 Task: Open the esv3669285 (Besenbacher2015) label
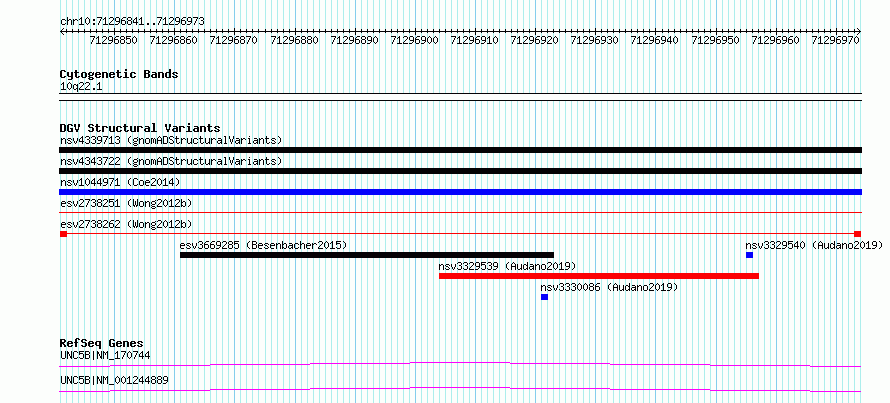click(x=263, y=245)
